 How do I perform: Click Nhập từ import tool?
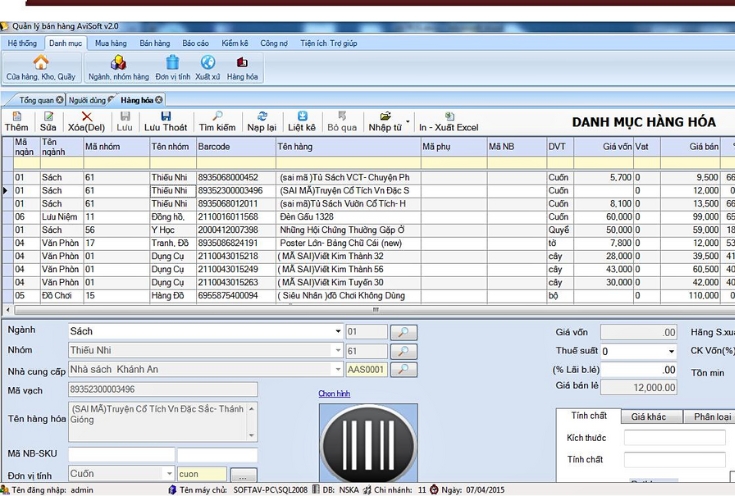pyautogui.click(x=385, y=122)
